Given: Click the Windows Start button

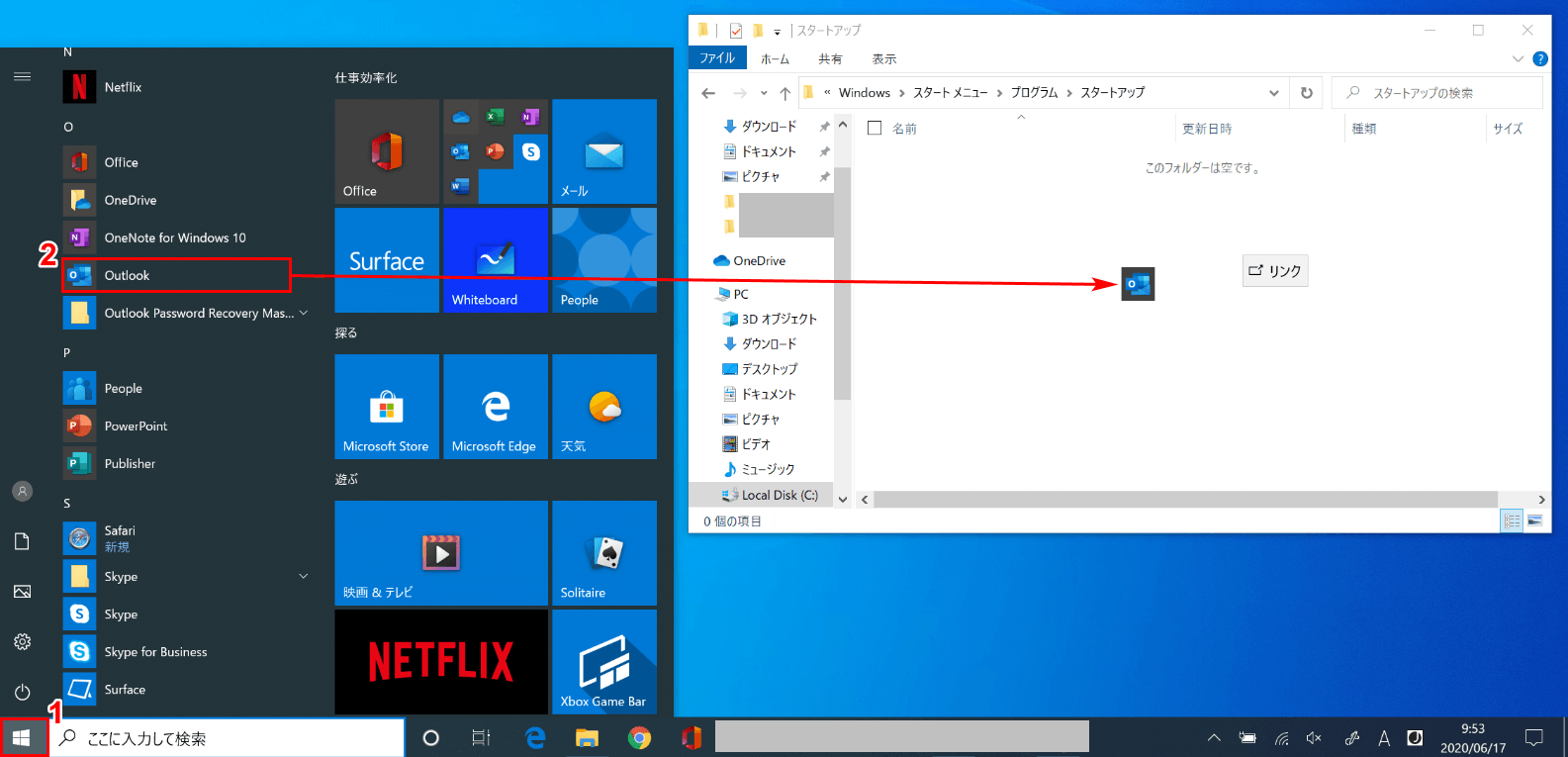Looking at the screenshot, I should point(23,737).
